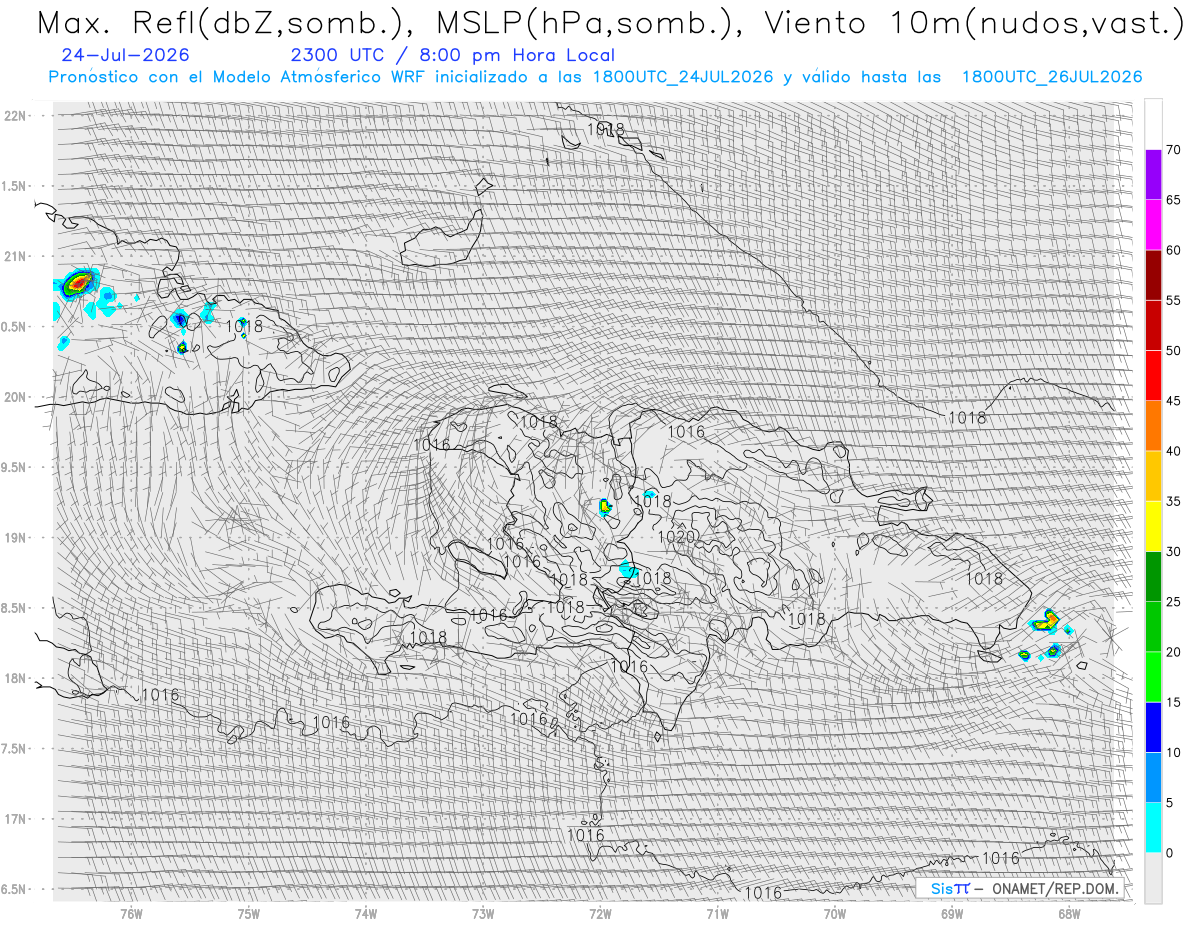Viewport: 1200px width, 927px height.
Task: Click the gray below-0 dBZ colorbar band
Action: 1153,878
